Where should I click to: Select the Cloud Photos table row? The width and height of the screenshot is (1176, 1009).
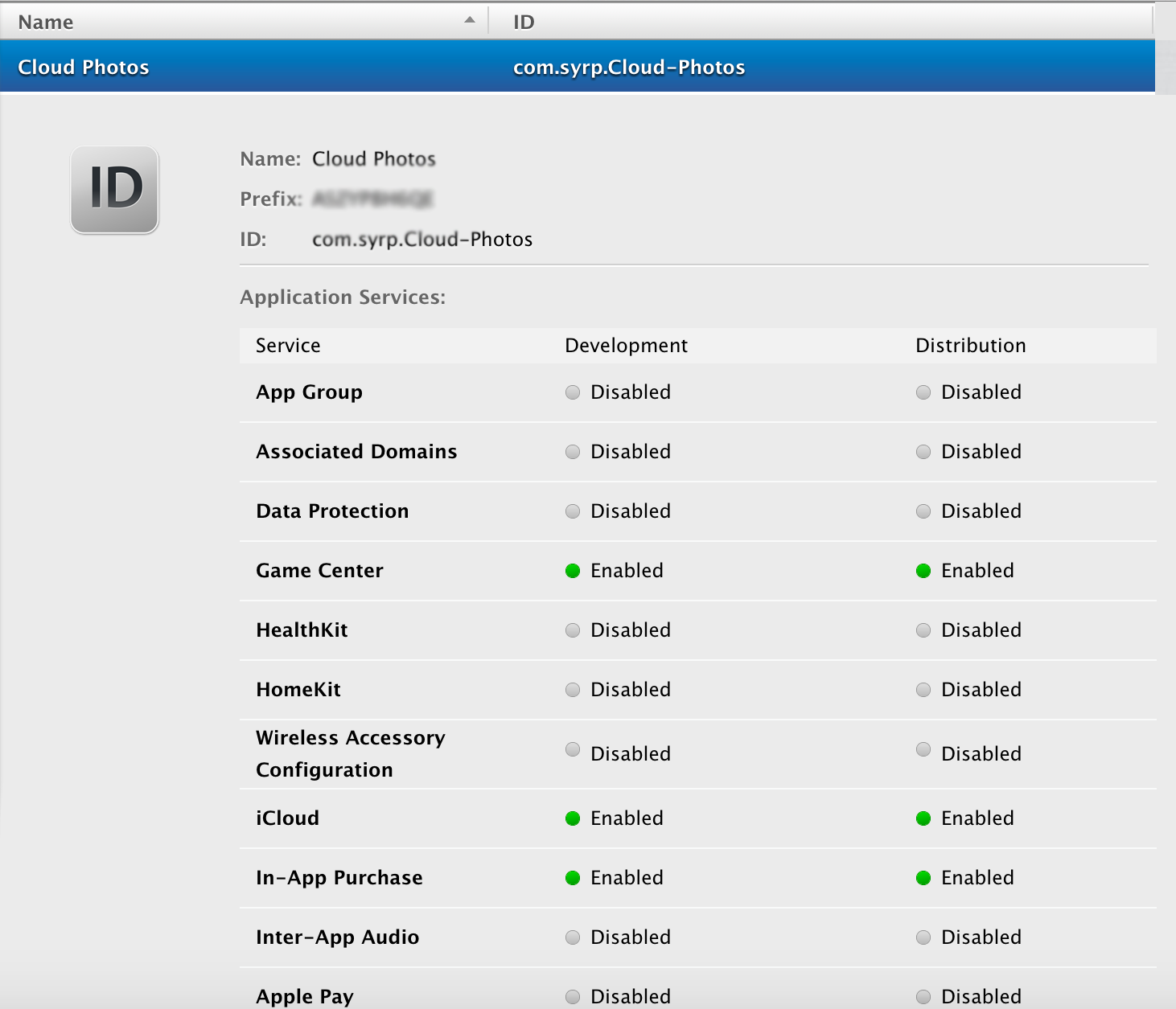pyautogui.click(x=578, y=67)
